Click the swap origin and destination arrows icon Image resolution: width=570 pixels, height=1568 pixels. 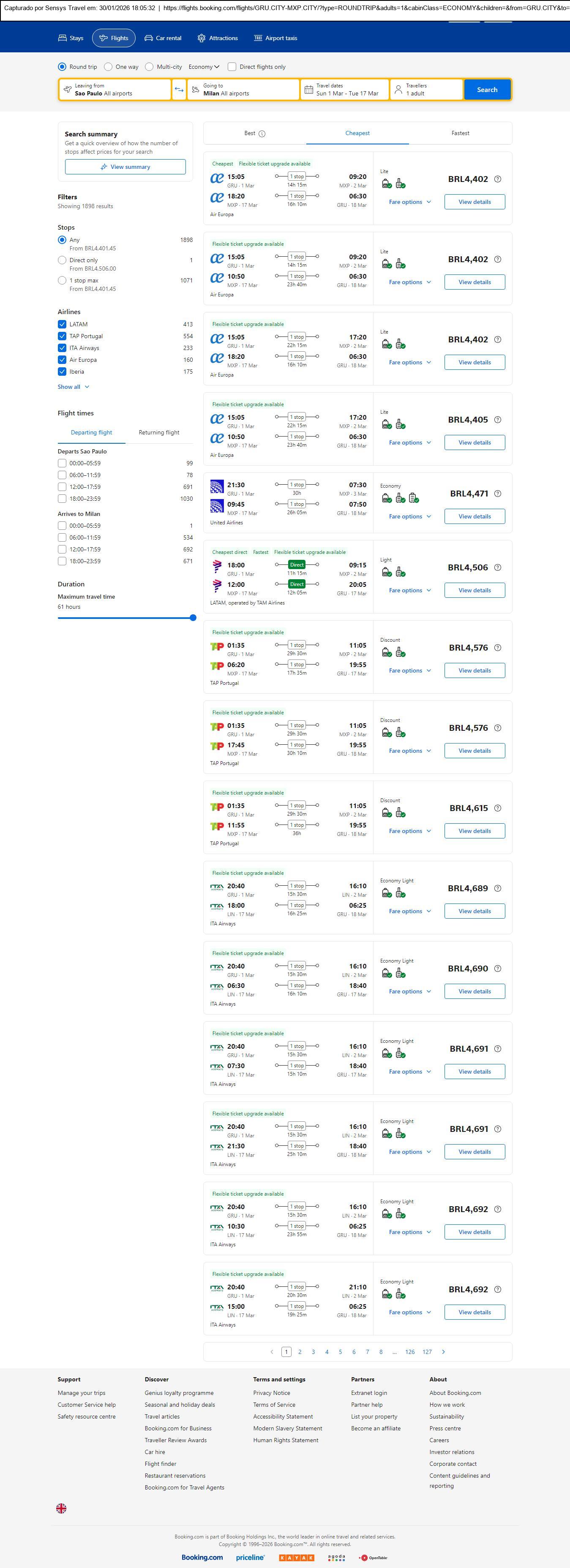click(179, 90)
